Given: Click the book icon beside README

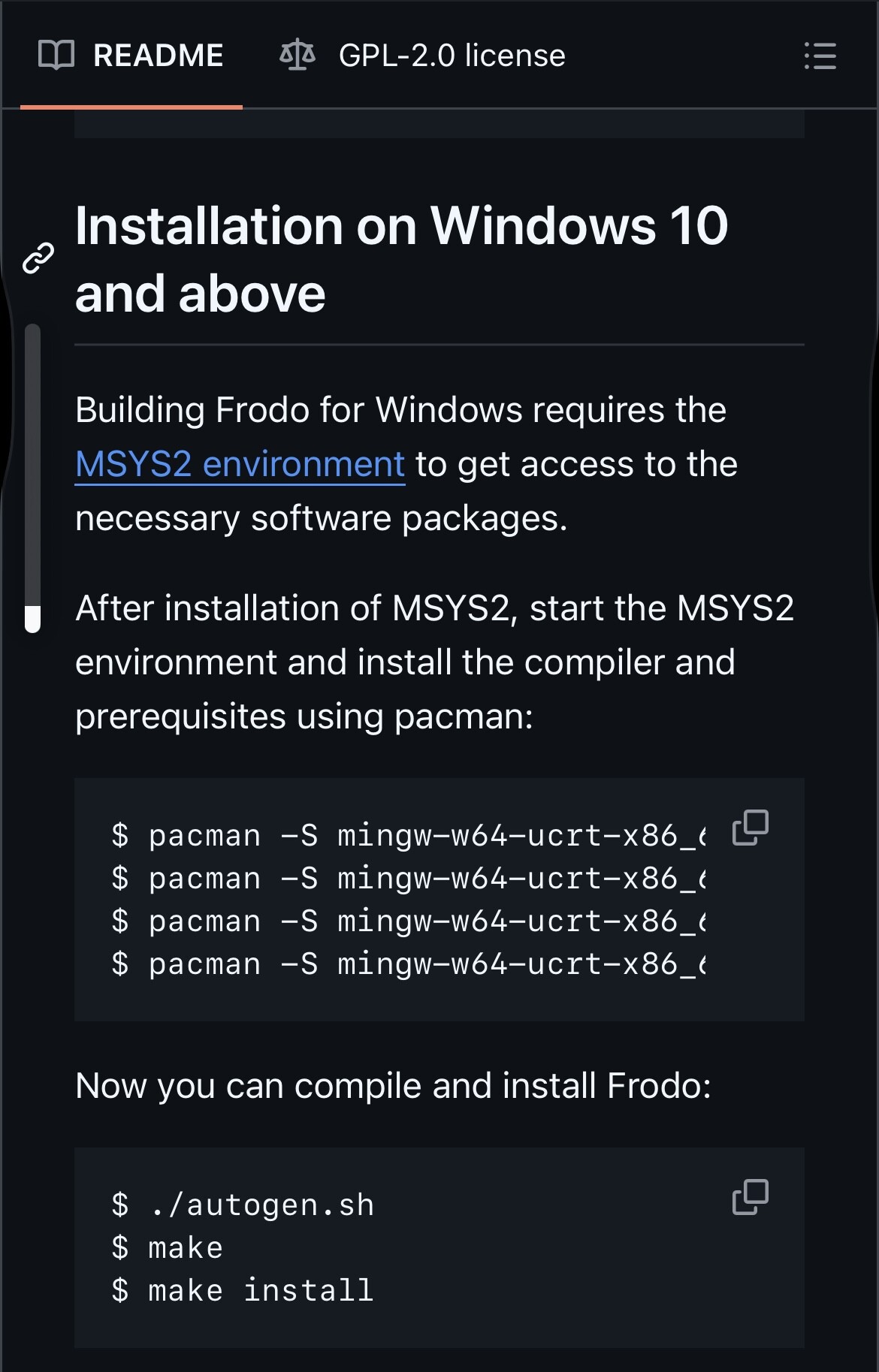Looking at the screenshot, I should coord(56,55).
